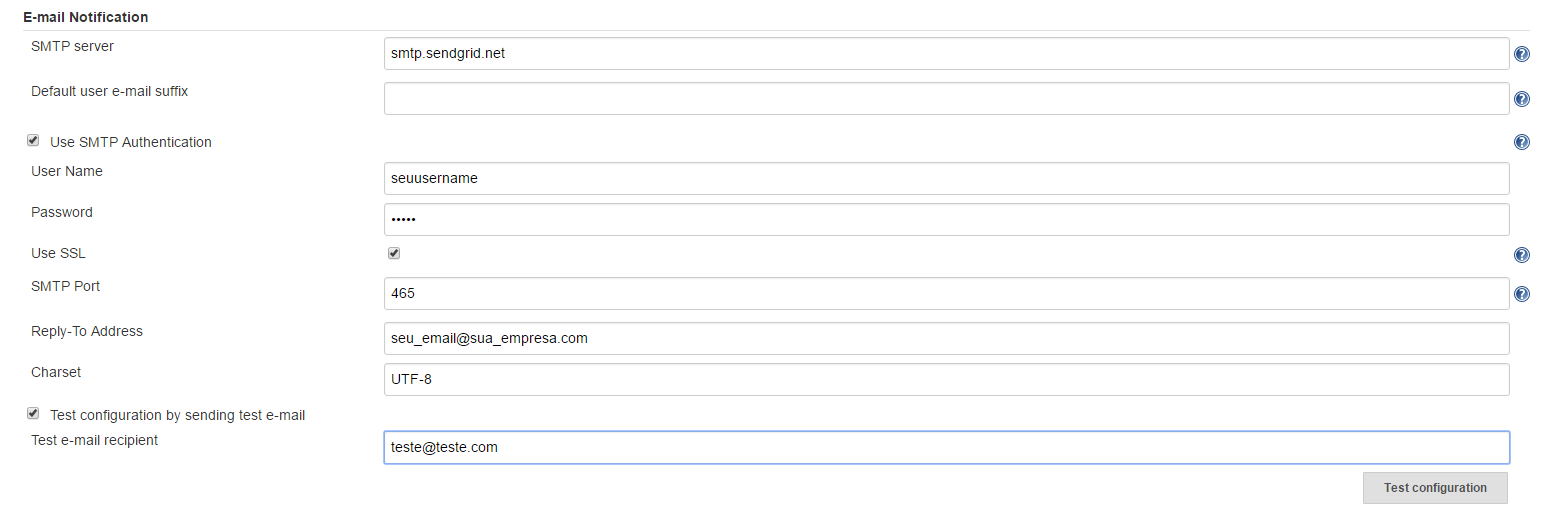Show help for Default user e-mail suffix

(1521, 99)
